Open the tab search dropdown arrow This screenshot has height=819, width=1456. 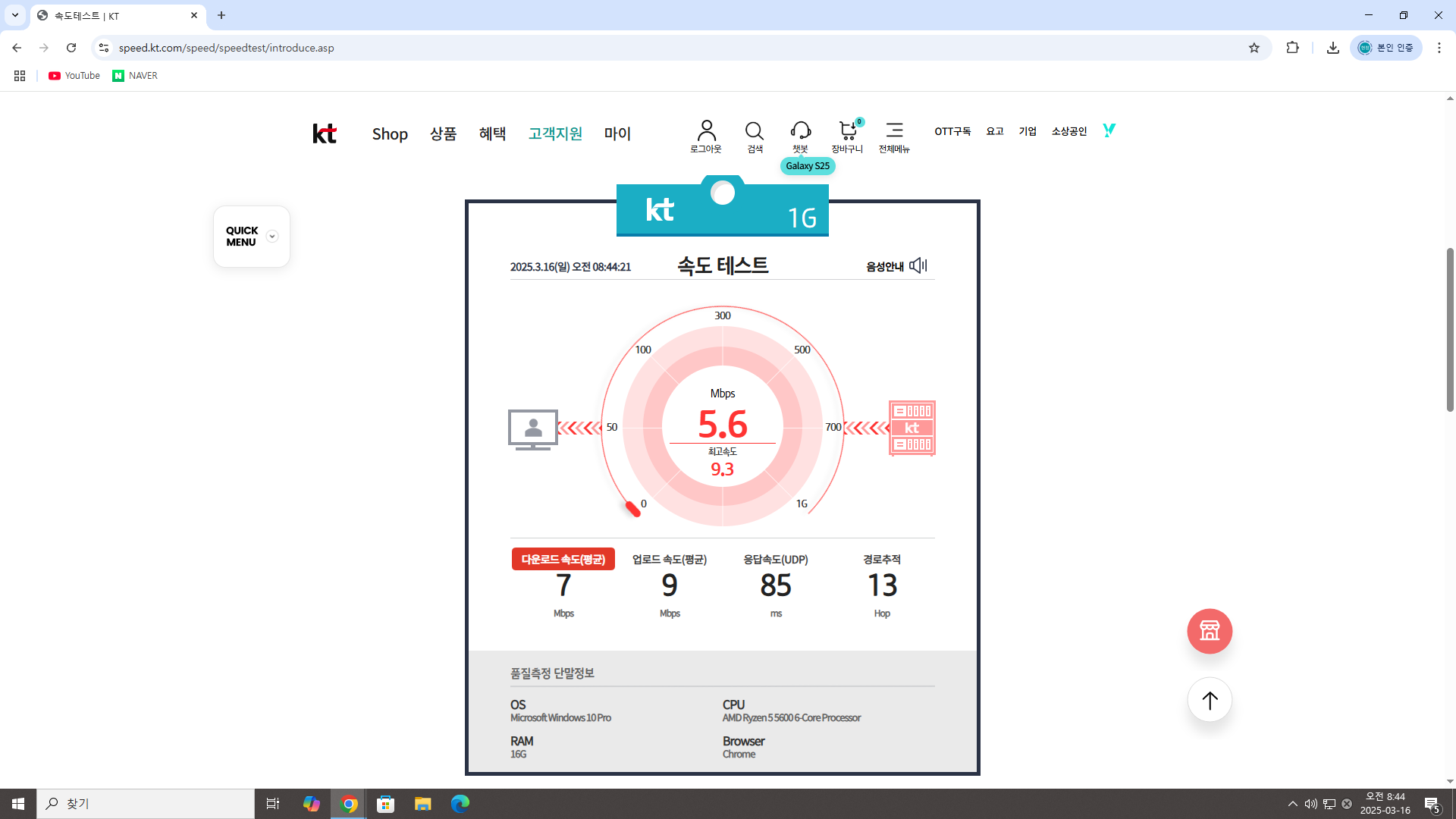point(15,15)
